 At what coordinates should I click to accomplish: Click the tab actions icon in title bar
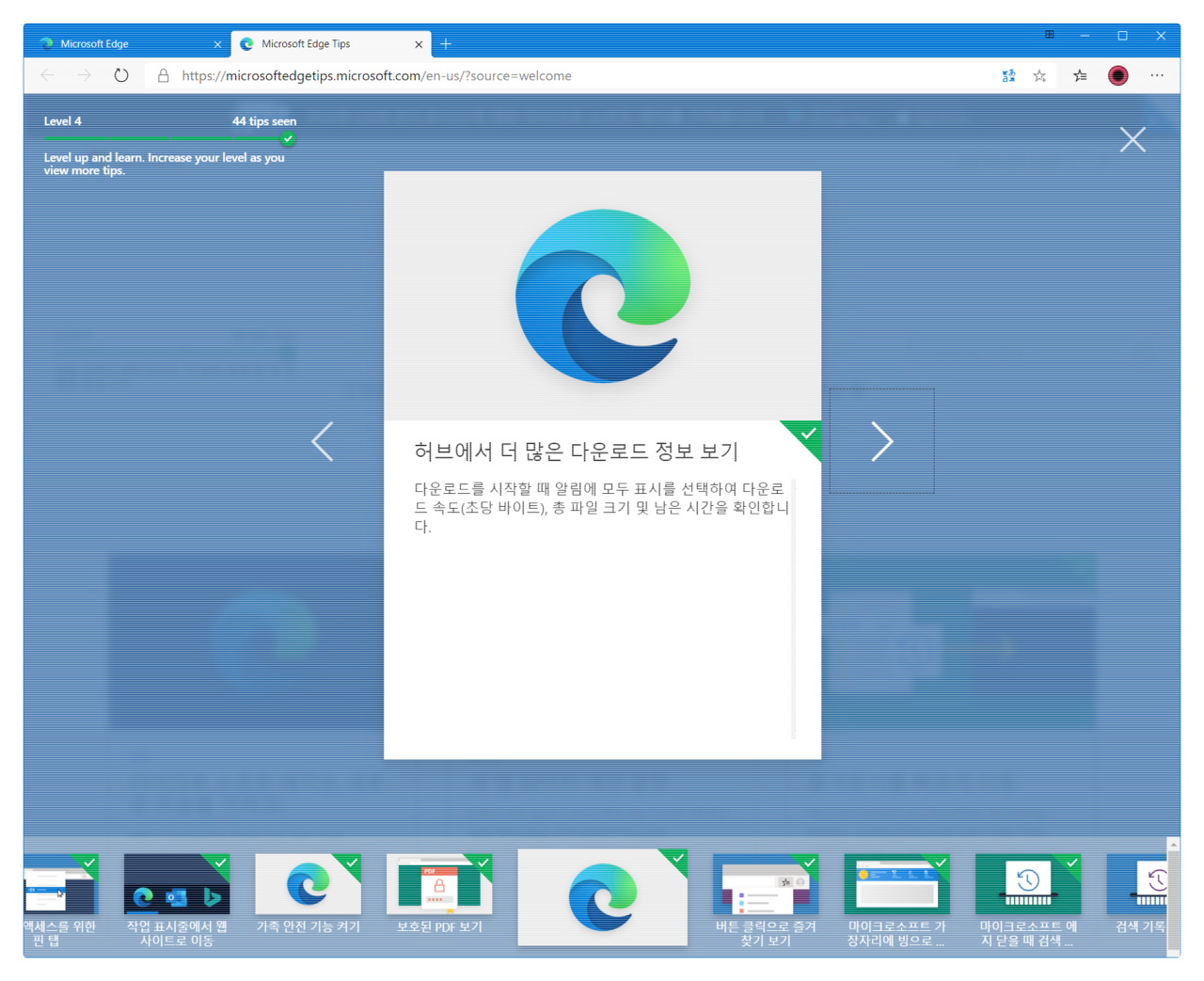(1049, 35)
